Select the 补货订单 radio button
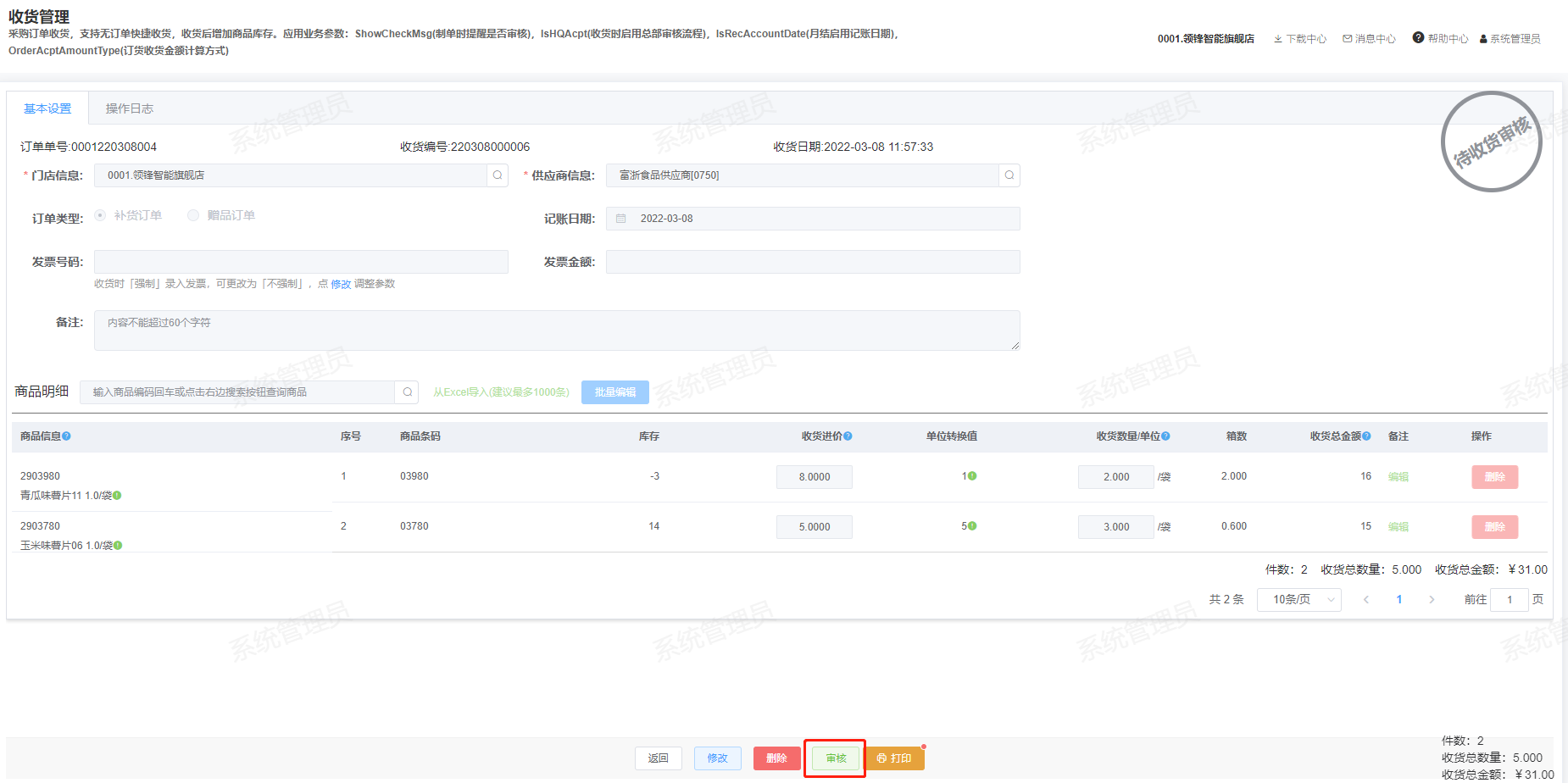The image size is (1568, 783). point(100,215)
